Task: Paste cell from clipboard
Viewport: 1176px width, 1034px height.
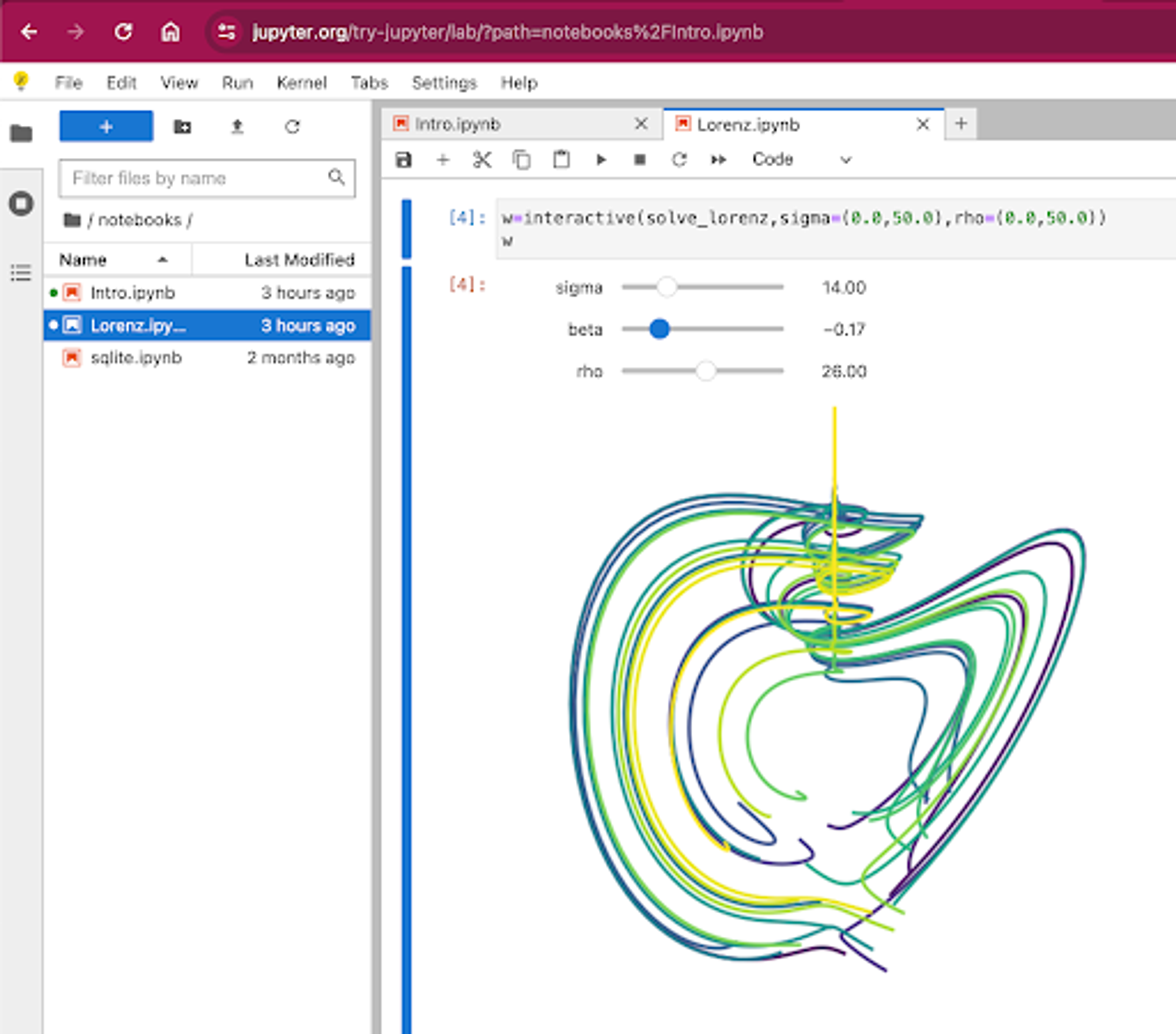Action: [x=561, y=160]
